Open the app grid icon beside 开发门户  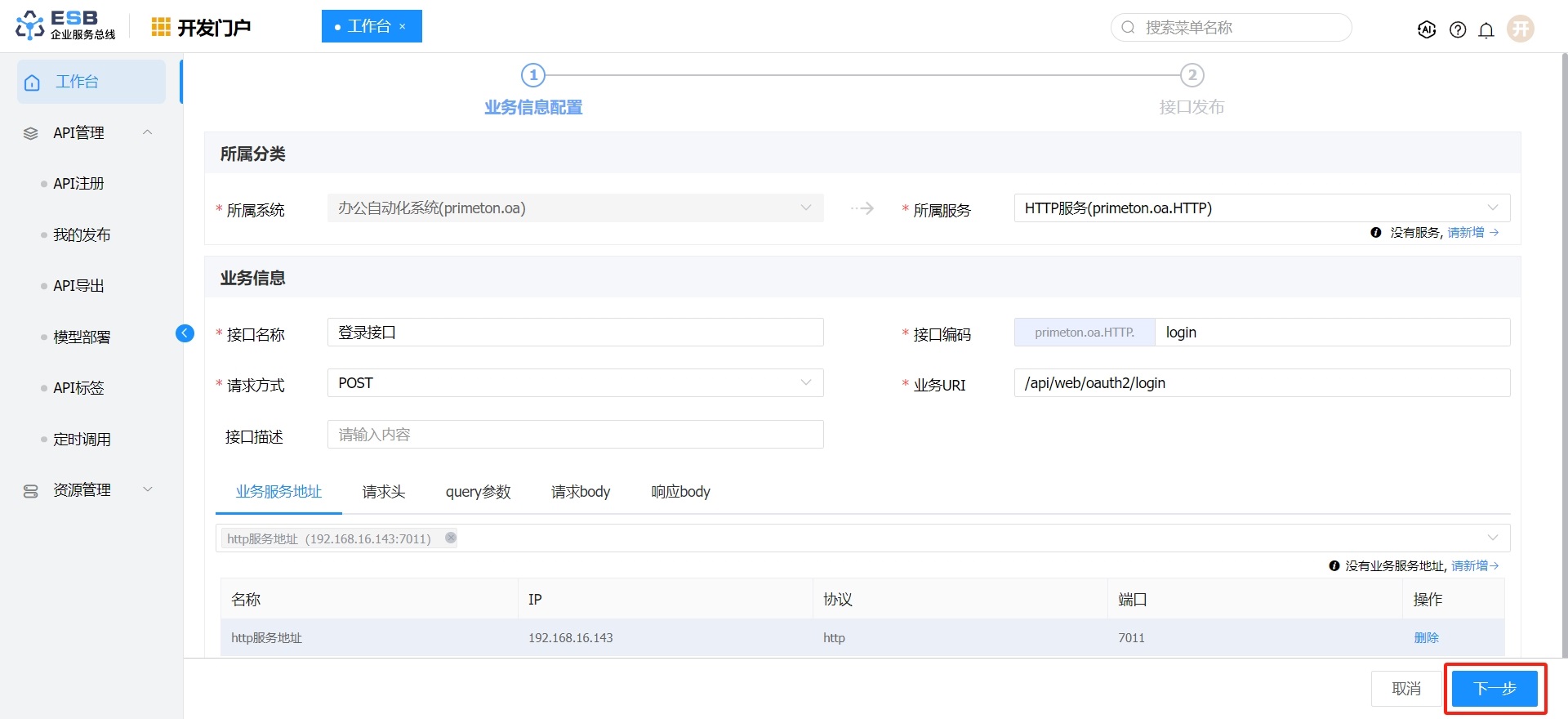161,27
